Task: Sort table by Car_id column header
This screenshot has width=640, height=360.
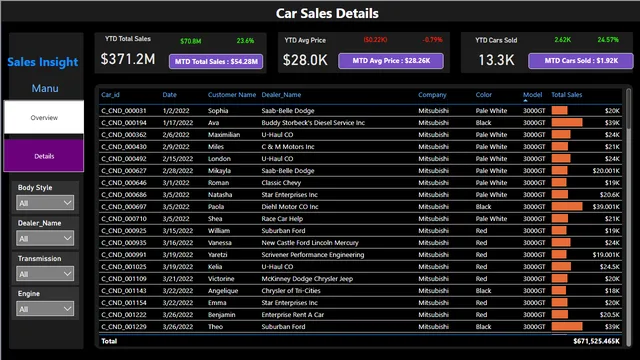Action: 110,95
